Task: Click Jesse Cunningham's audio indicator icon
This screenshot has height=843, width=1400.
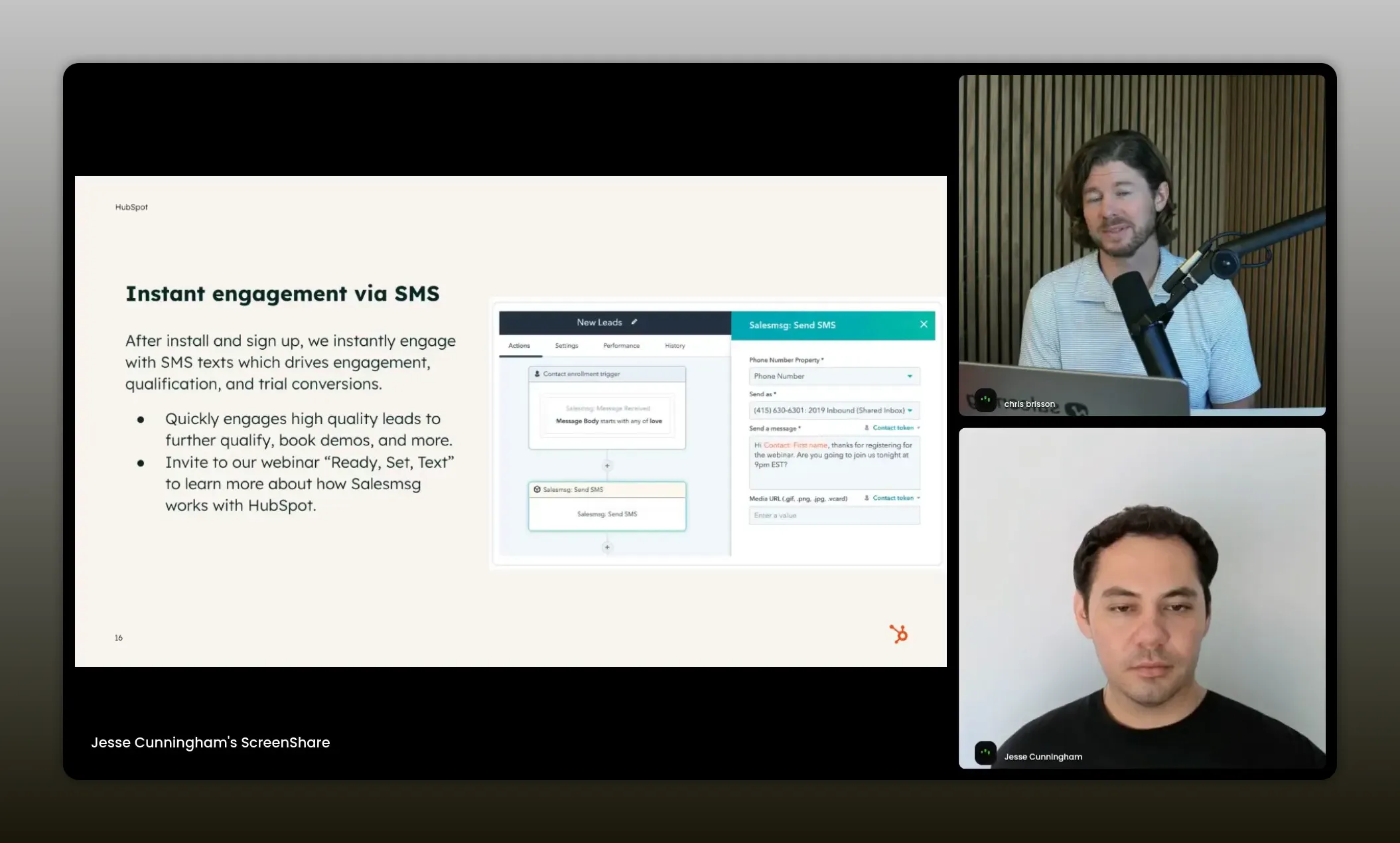Action: [985, 753]
